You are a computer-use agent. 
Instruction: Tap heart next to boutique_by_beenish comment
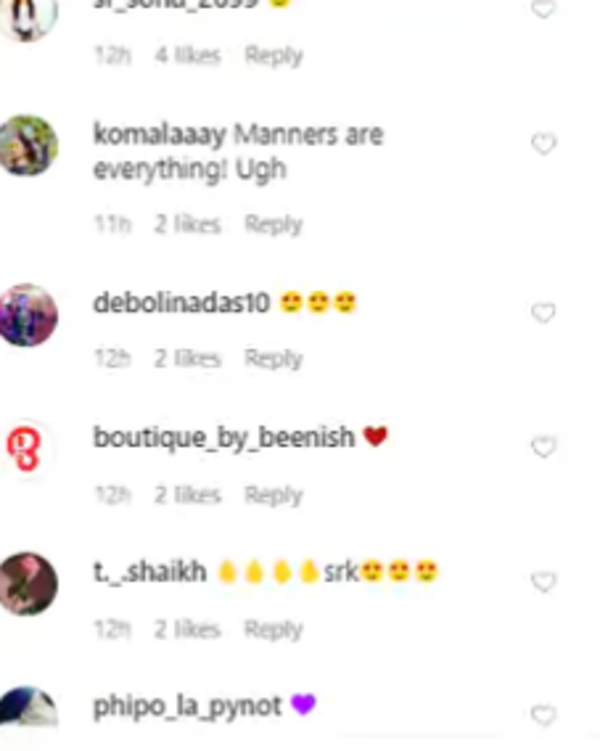pyautogui.click(x=543, y=447)
